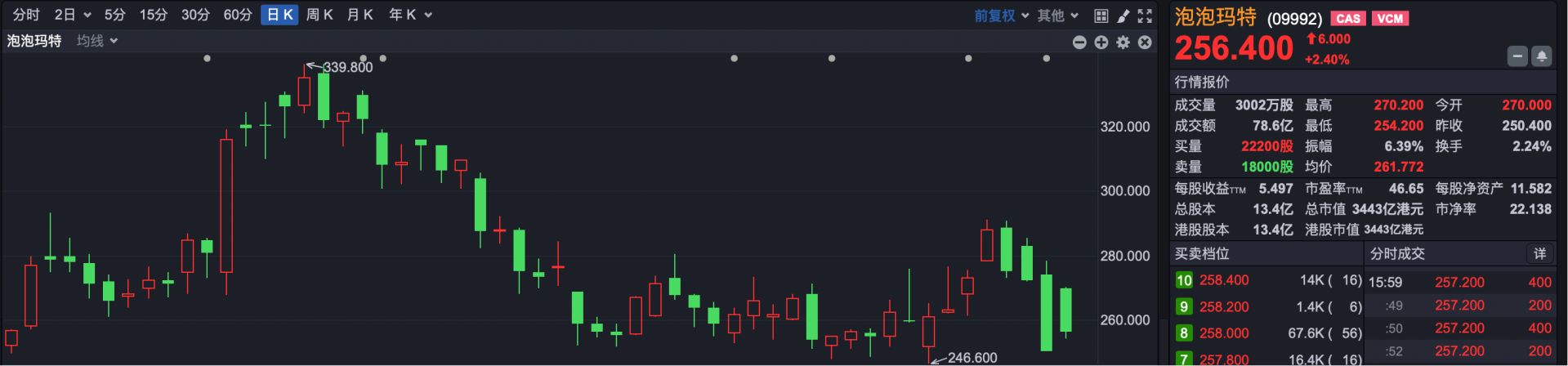Switch to the 分时 intraday tab
The image size is (1568, 366).
[x=26, y=15]
